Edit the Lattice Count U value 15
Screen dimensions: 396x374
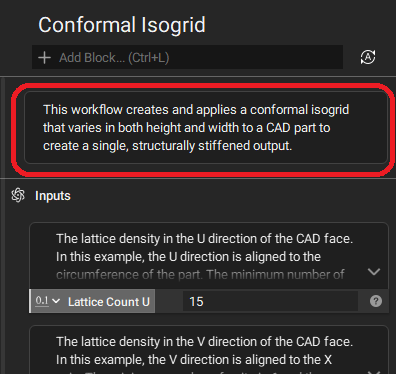(270, 301)
